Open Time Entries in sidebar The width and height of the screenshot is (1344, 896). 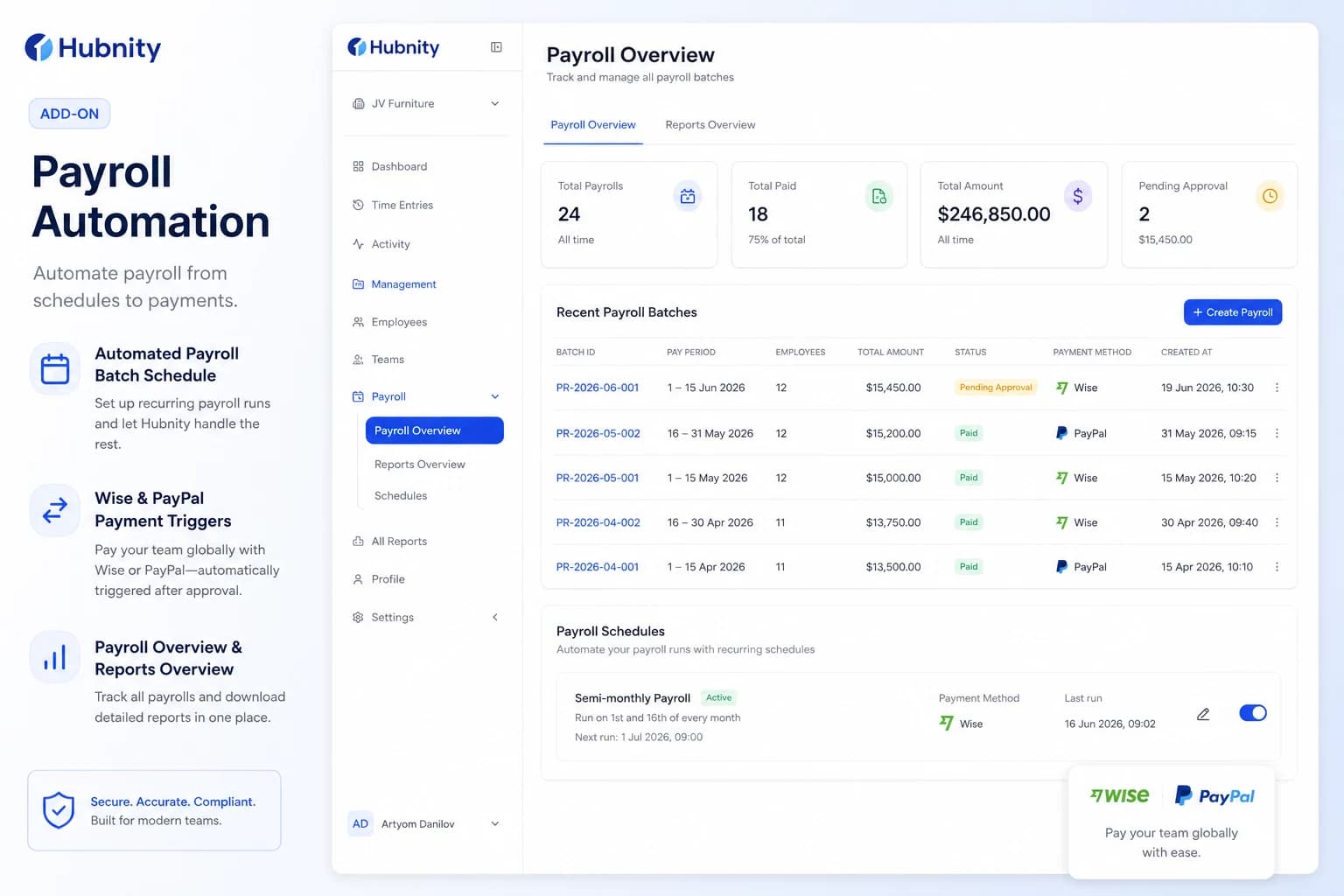(402, 205)
